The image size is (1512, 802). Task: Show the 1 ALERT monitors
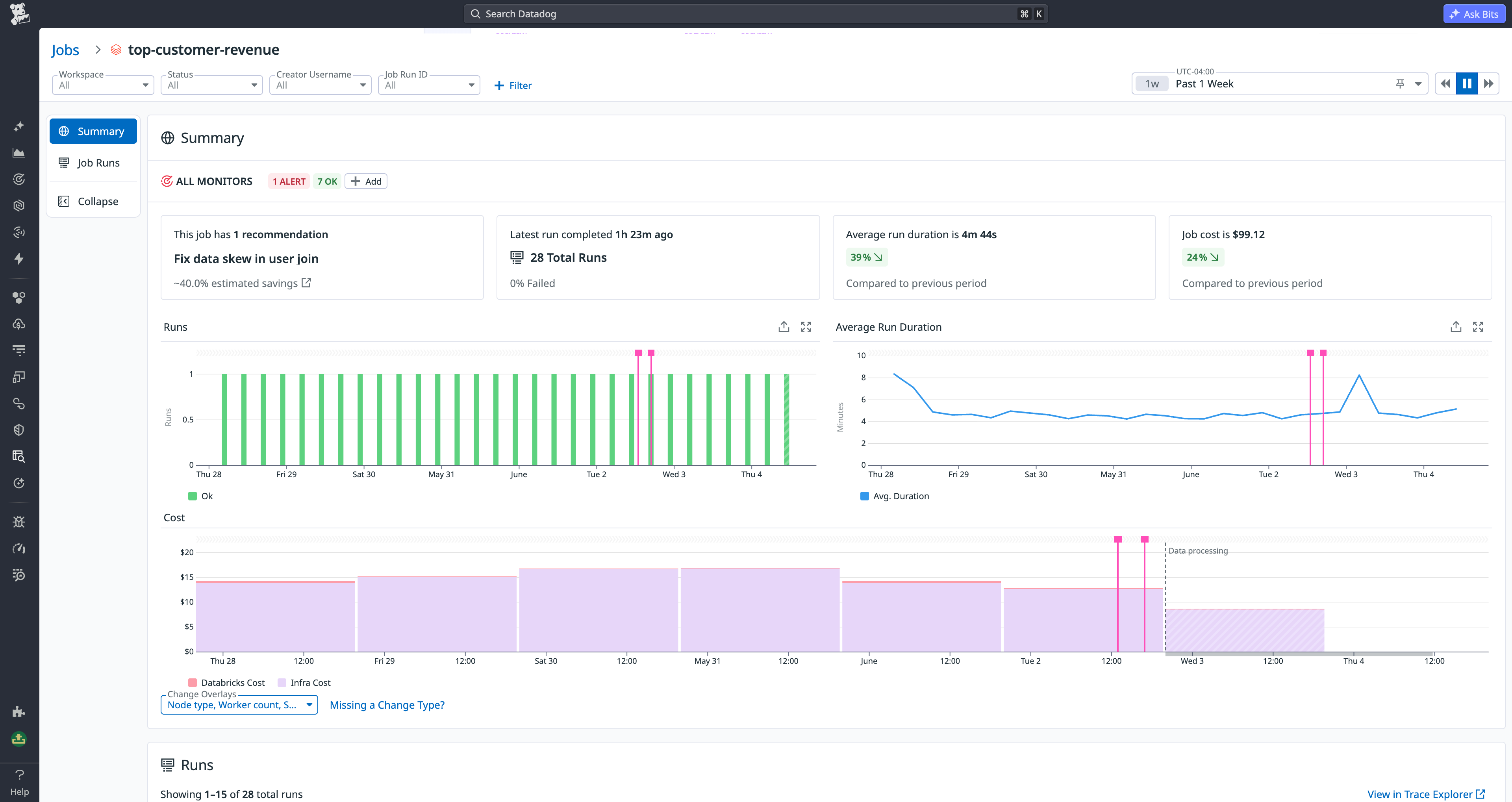click(289, 182)
